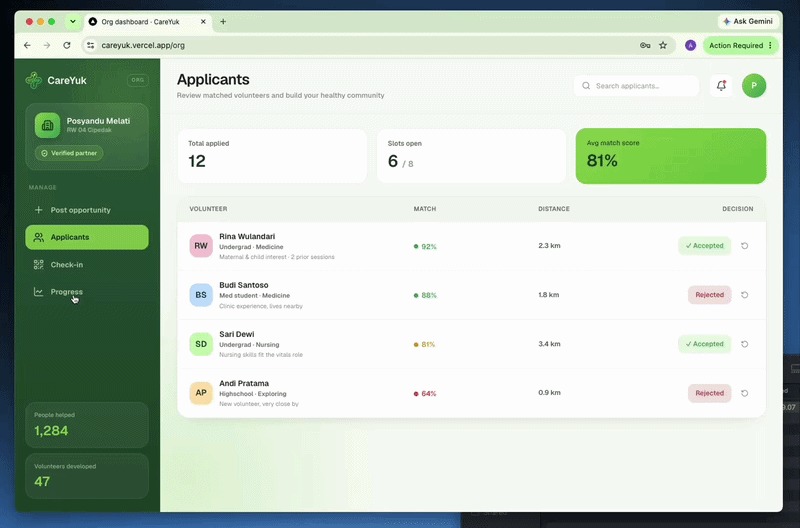The image size is (800, 528).
Task: Open the password key icon in address bar
Action: tap(645, 45)
